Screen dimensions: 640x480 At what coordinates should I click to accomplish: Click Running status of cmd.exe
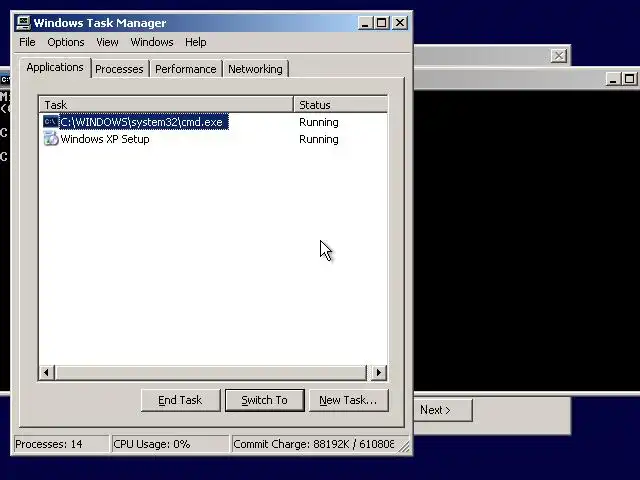click(x=319, y=122)
